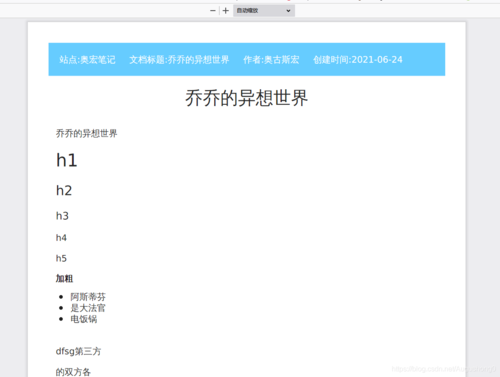Click the small paragraph 乔乔的异想世界 below title
500x377 pixels.
click(x=86, y=133)
